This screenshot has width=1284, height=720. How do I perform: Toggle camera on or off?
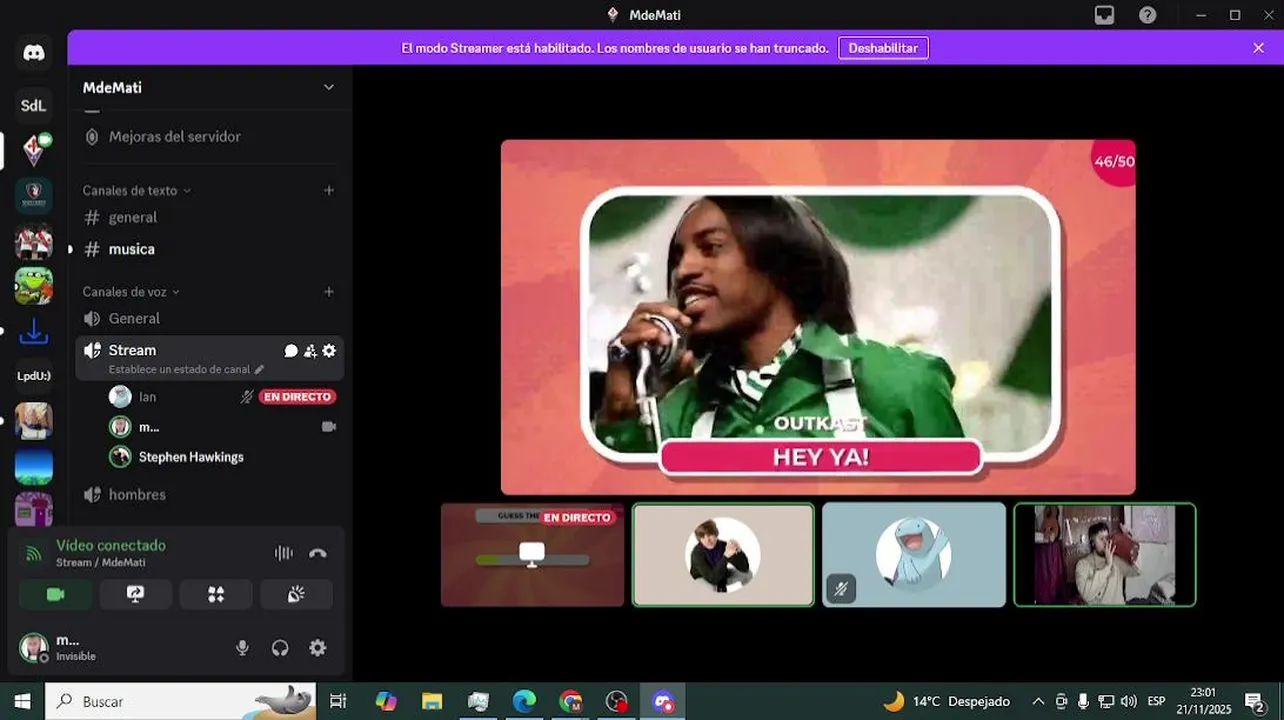[x=55, y=594]
